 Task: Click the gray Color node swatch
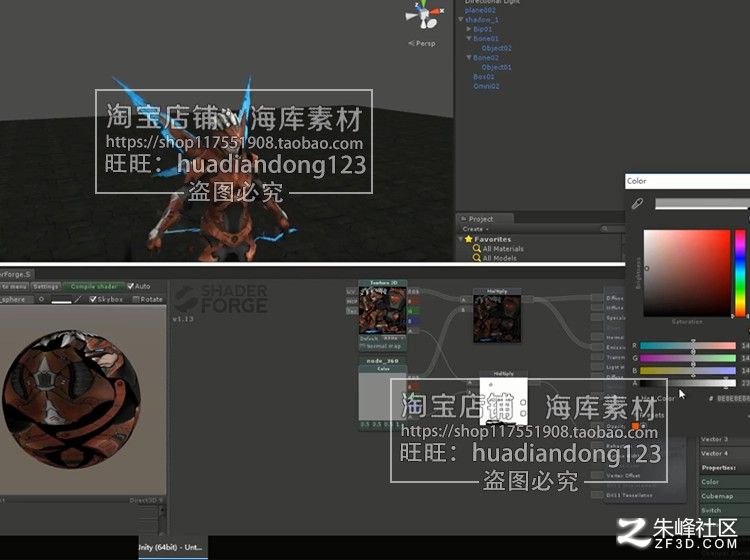coord(383,397)
